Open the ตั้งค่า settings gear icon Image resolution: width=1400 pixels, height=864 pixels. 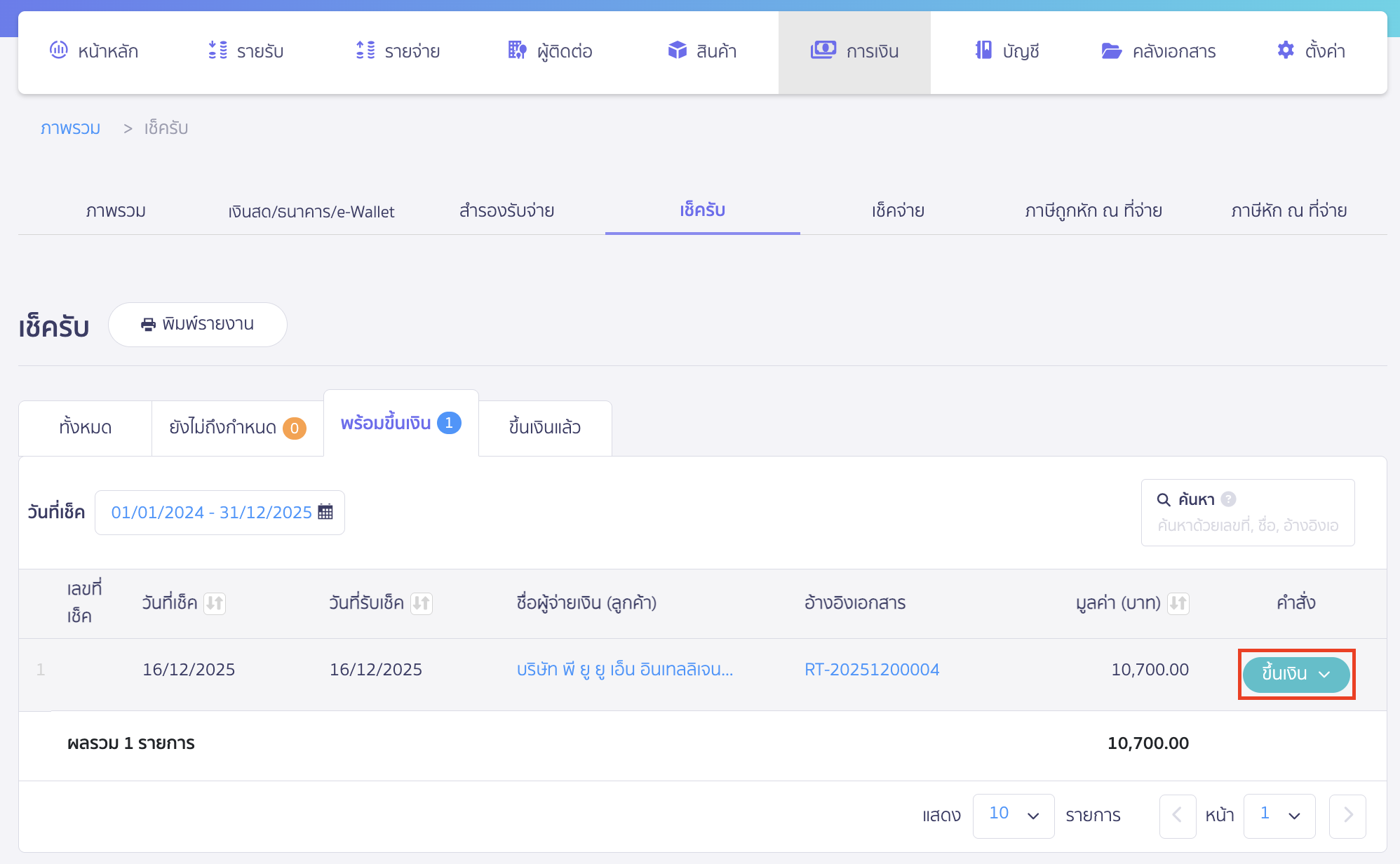(1286, 50)
